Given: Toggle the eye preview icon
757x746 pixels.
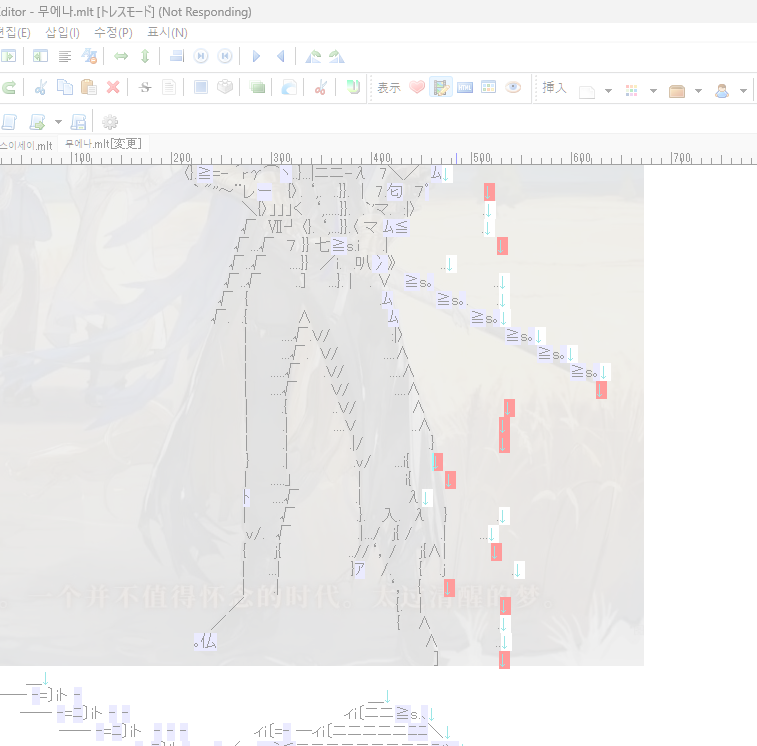Looking at the screenshot, I should click(513, 87).
